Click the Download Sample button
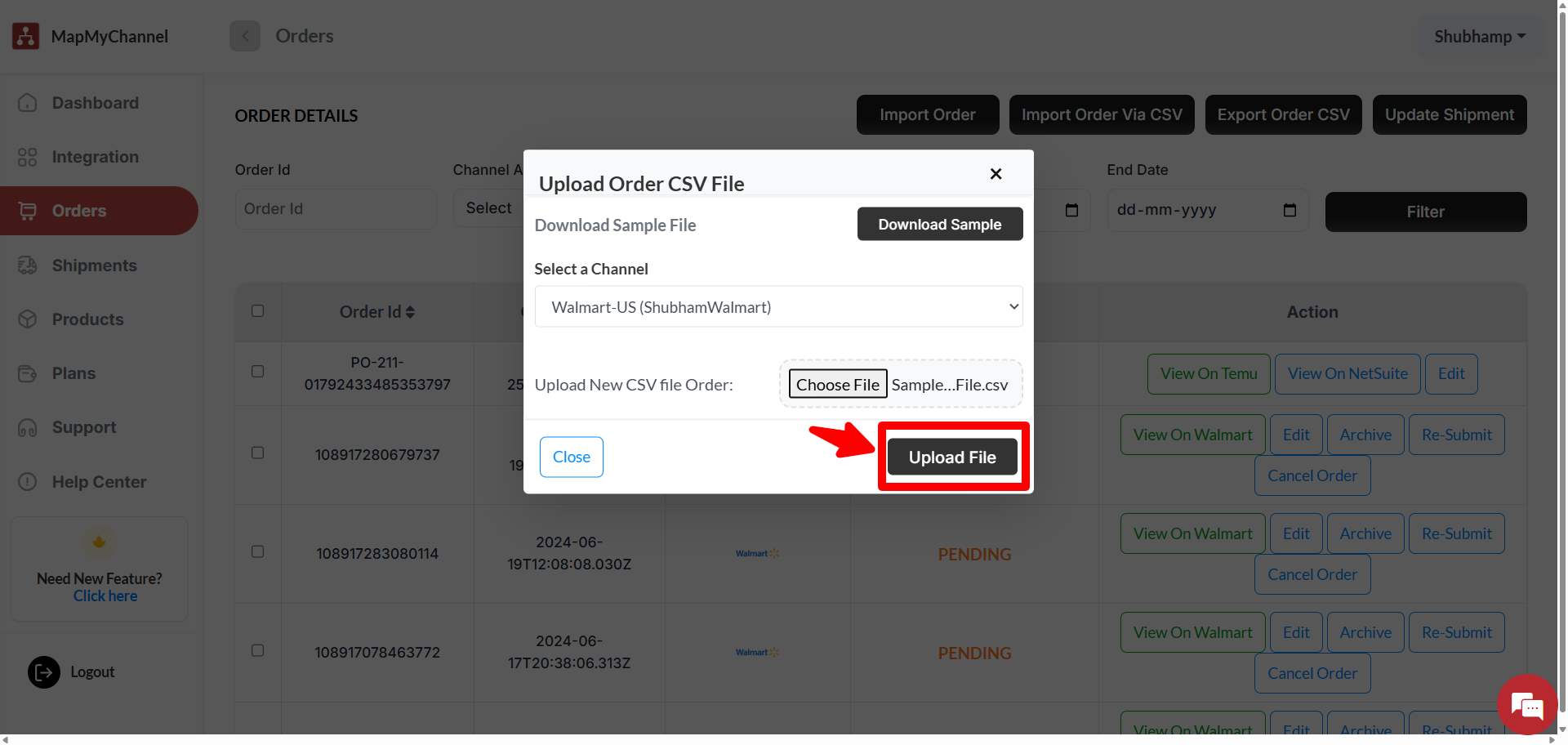This screenshot has width=1568, height=745. (939, 225)
